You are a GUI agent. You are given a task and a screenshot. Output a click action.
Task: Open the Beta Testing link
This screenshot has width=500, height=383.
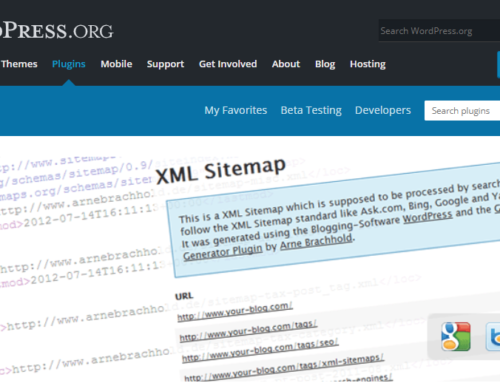[311, 110]
